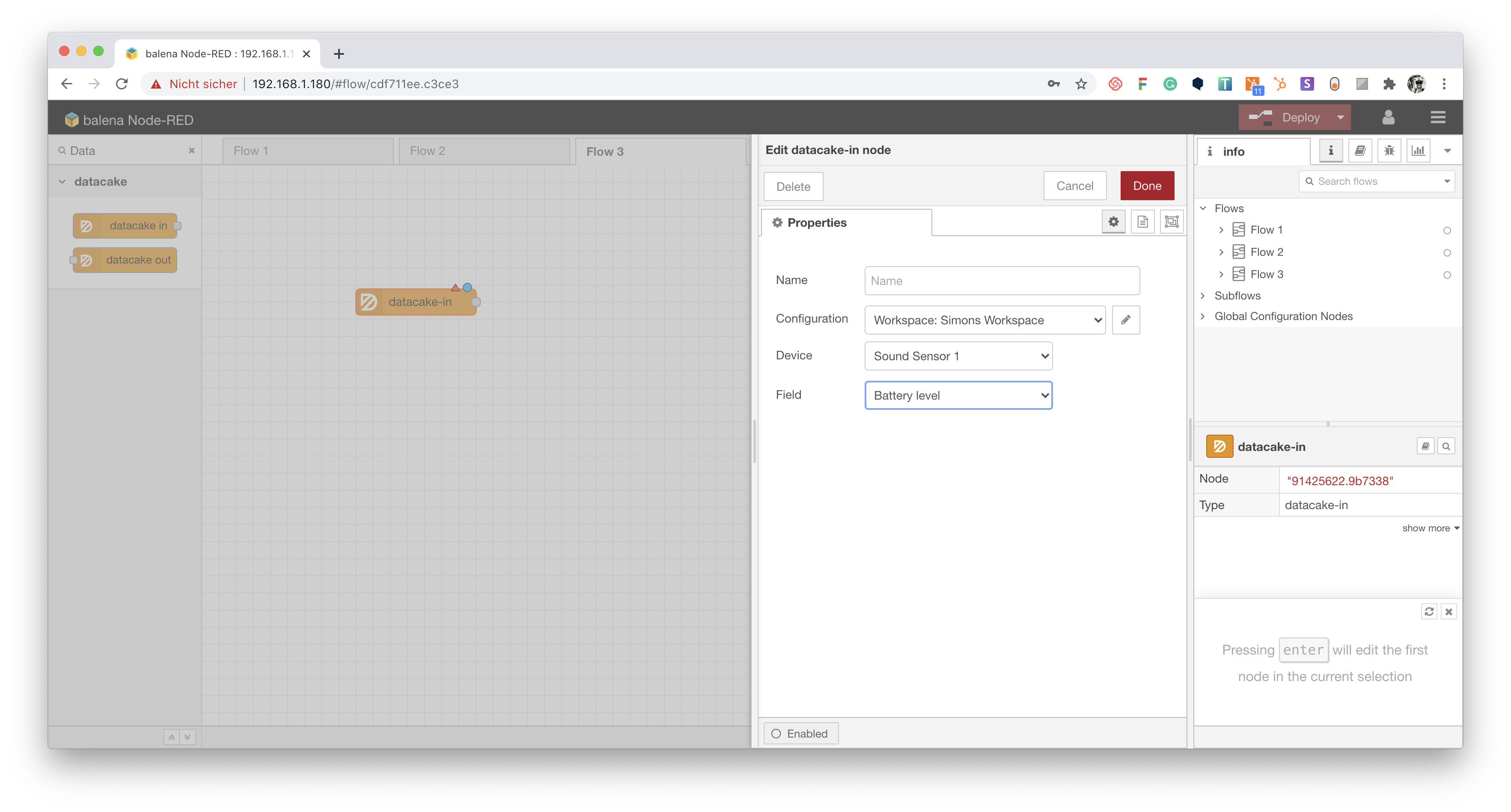The image size is (1511, 812).
Task: Open the user account icon
Action: point(1389,117)
